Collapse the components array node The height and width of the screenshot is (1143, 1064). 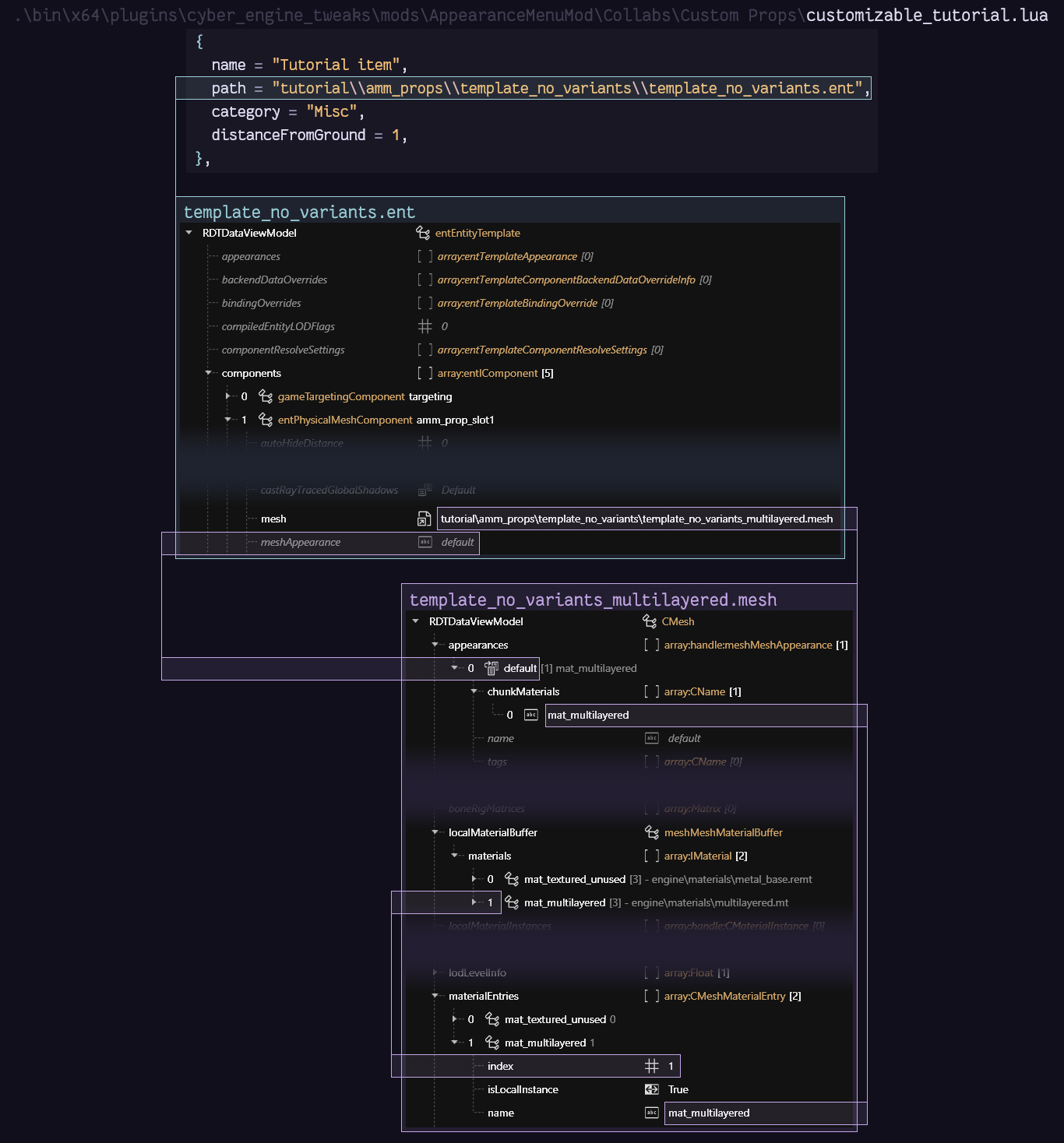(x=208, y=373)
